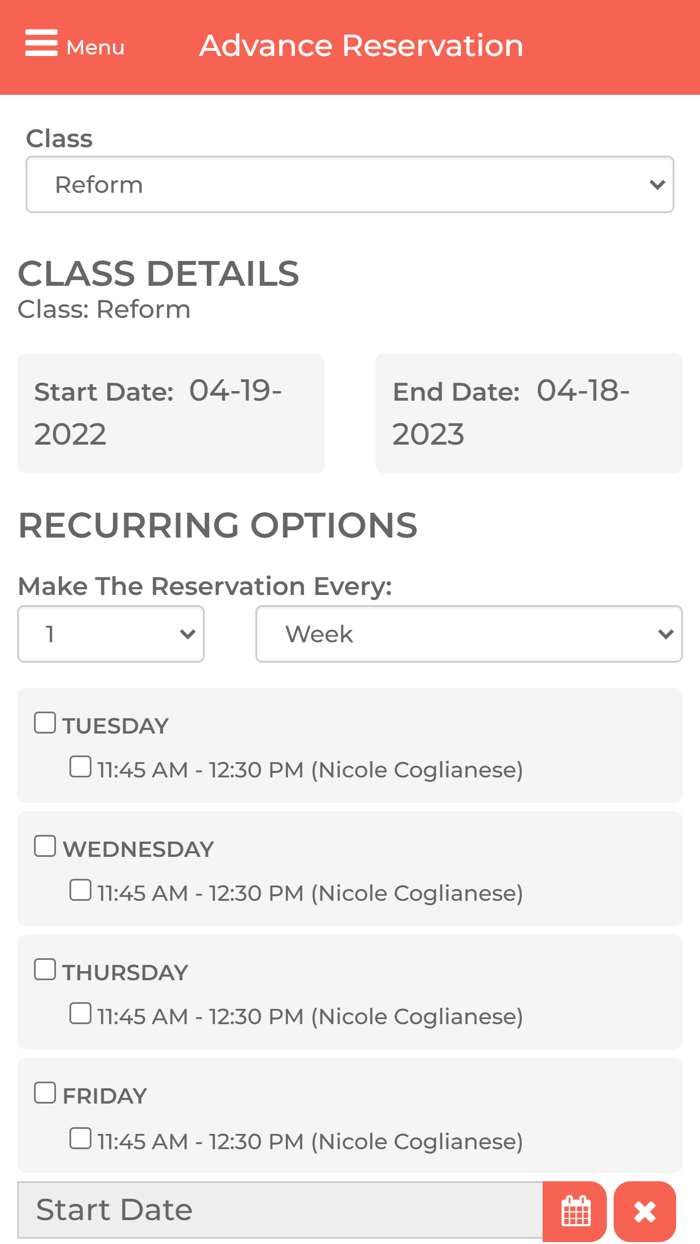
Task: Check the THURSDAY day checkbox
Action: click(45, 969)
